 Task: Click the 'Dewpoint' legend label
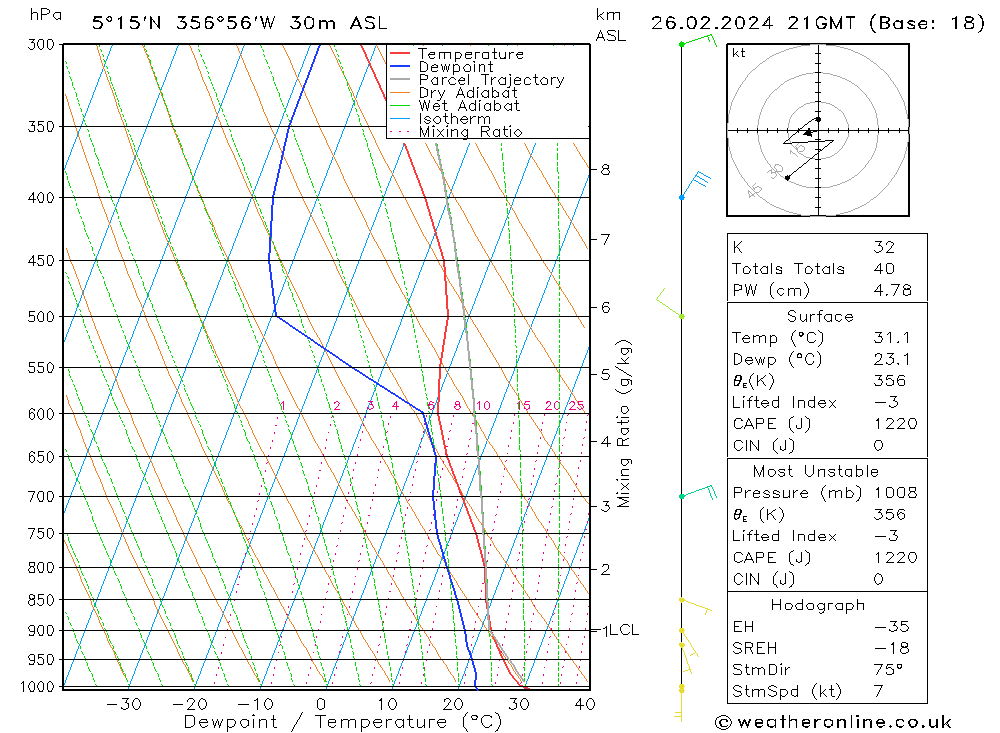pos(456,67)
